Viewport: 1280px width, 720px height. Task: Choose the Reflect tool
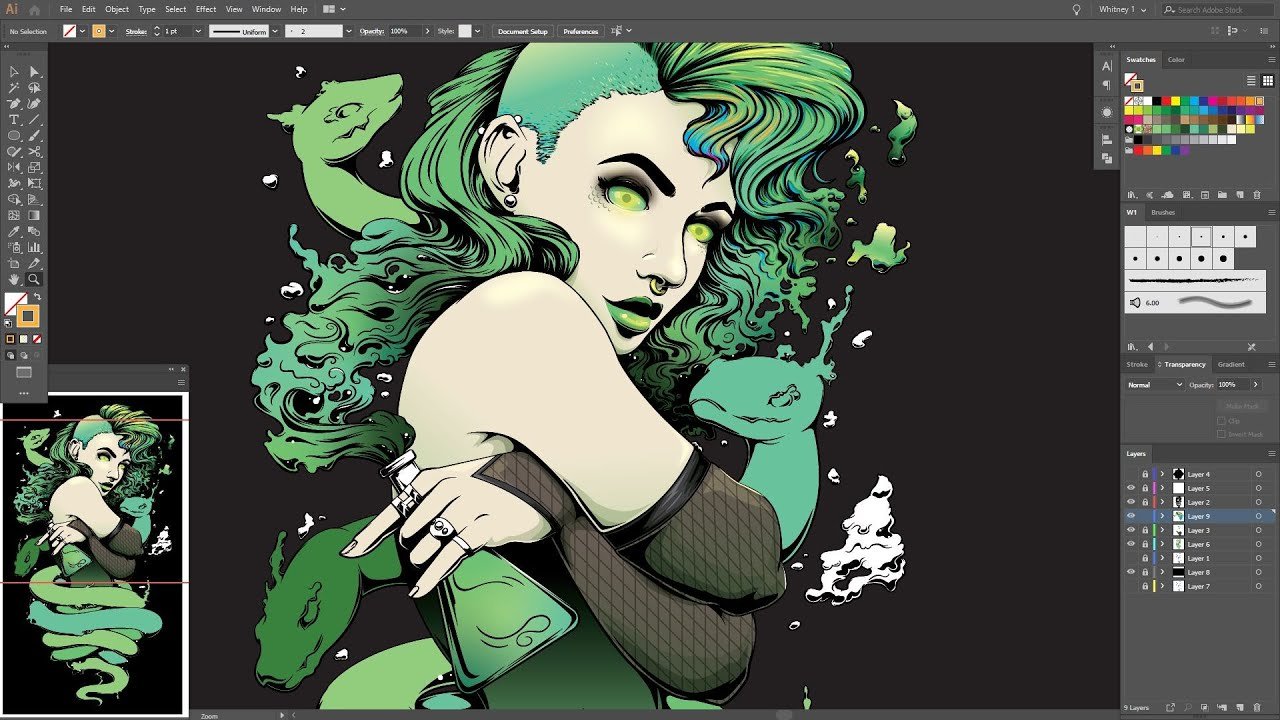[x=14, y=168]
